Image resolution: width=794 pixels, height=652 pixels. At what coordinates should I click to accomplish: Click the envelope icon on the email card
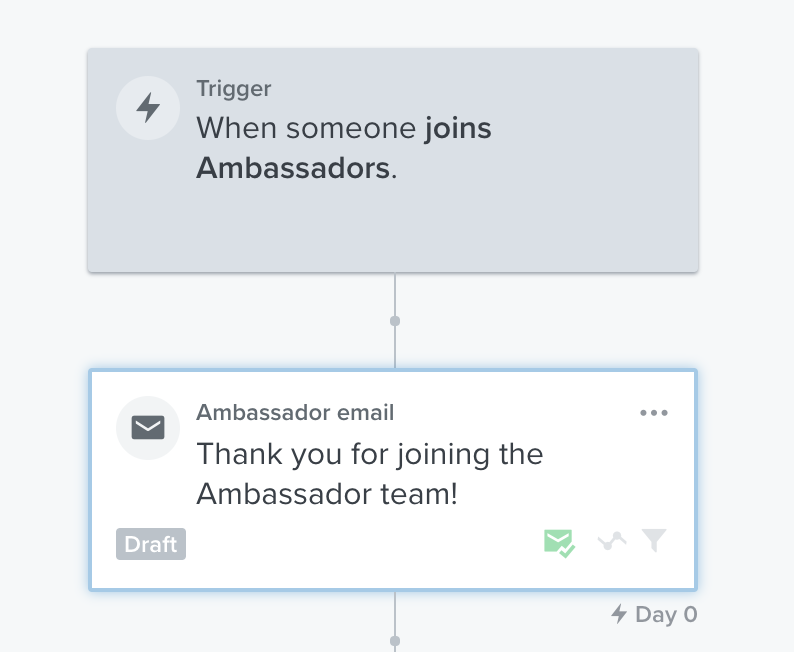148,428
